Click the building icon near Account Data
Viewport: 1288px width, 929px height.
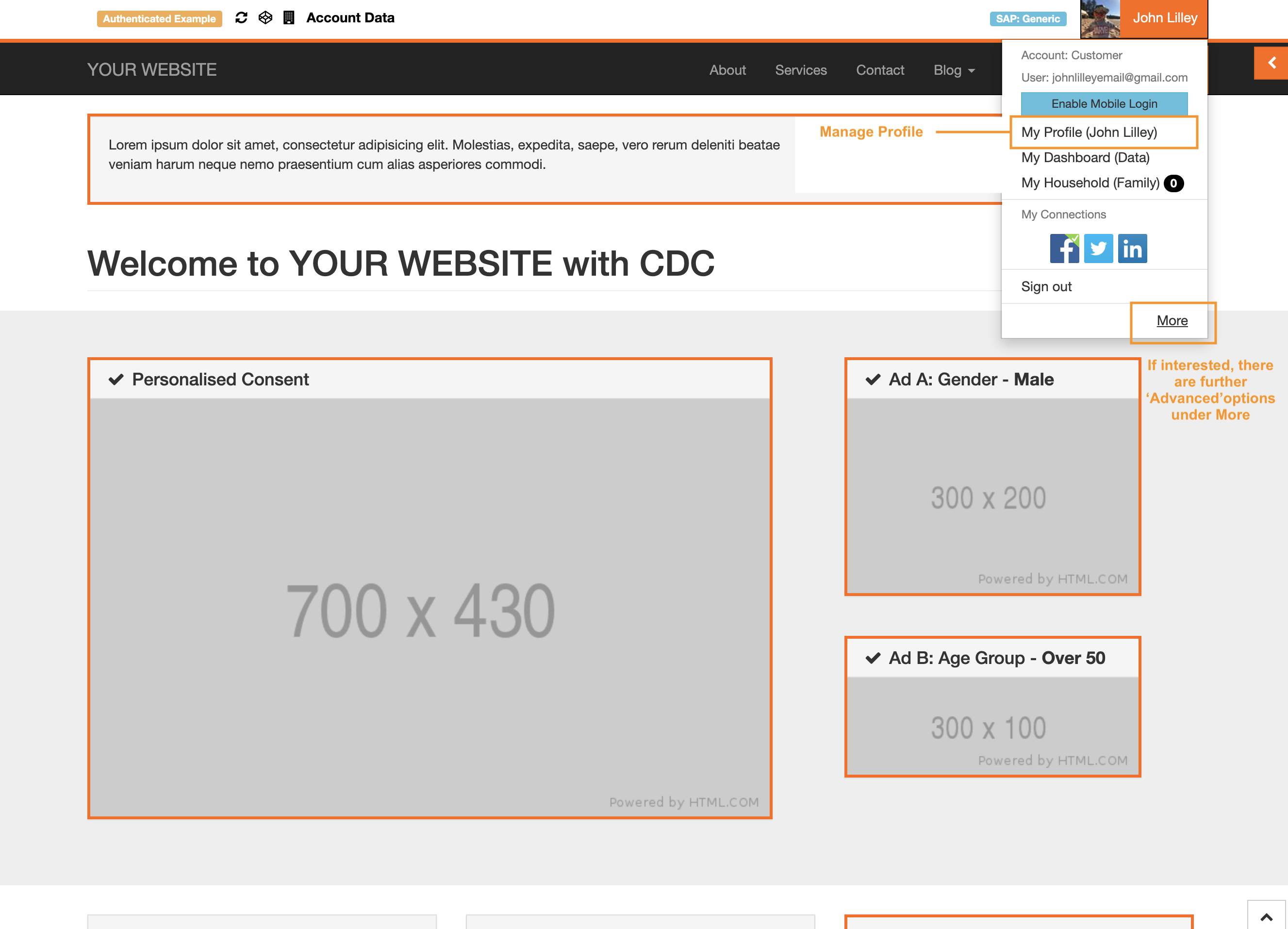[288, 17]
